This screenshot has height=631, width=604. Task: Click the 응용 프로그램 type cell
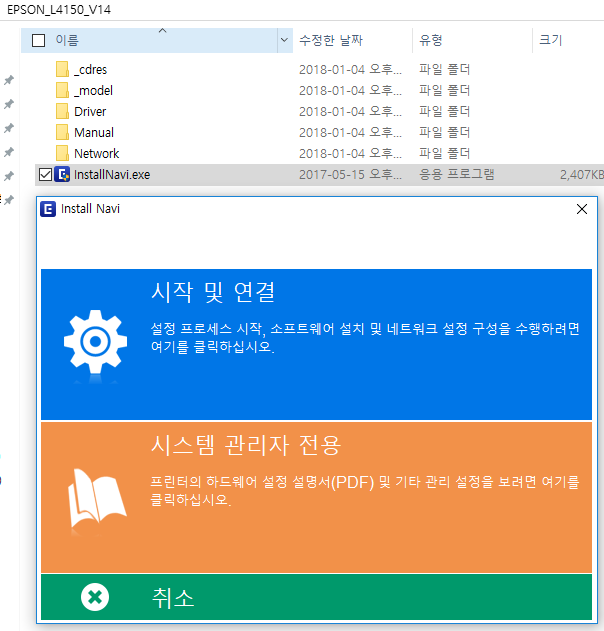[x=456, y=174]
